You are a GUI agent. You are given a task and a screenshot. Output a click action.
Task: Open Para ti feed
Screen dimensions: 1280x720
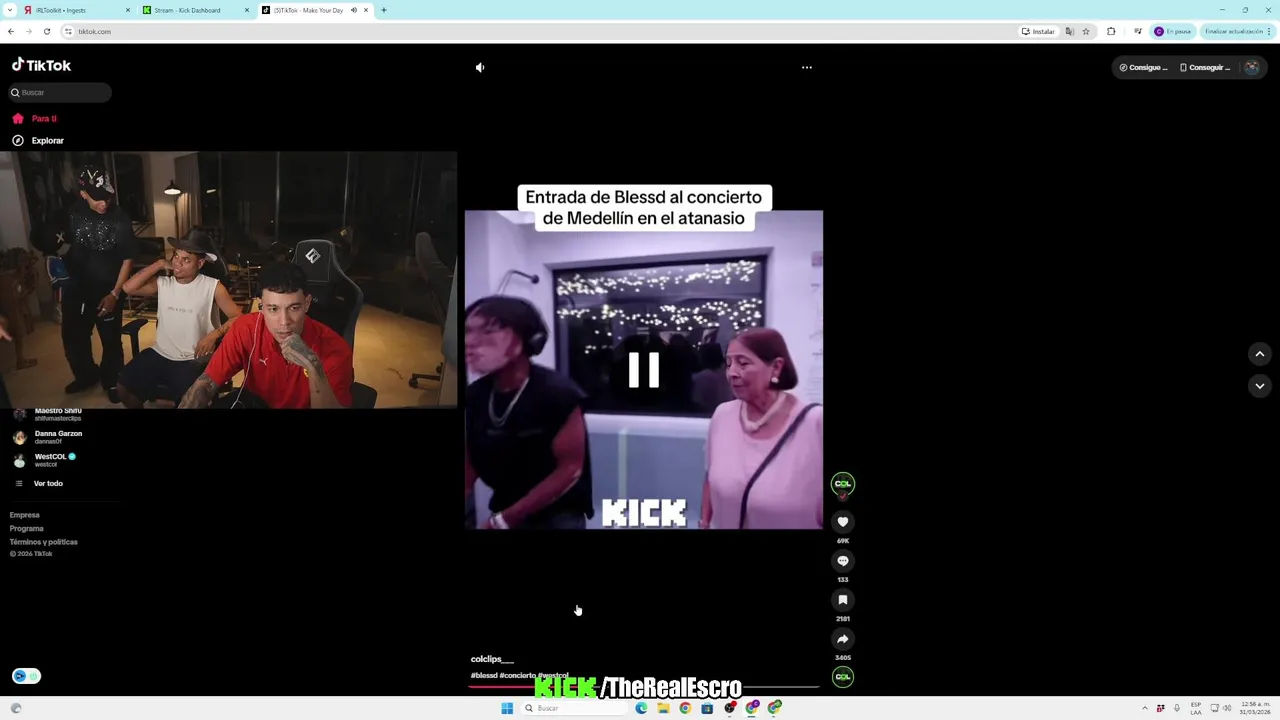(44, 118)
